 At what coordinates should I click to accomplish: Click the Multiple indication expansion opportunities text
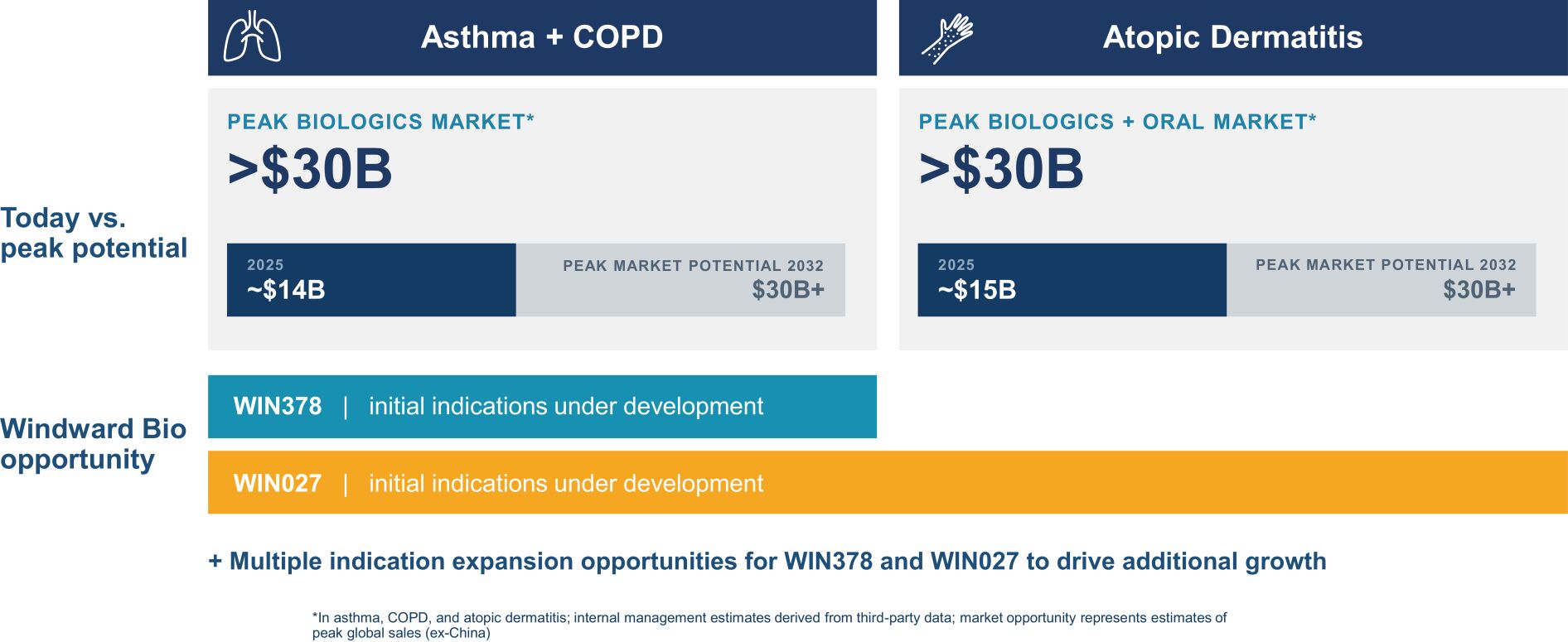pos(767,561)
